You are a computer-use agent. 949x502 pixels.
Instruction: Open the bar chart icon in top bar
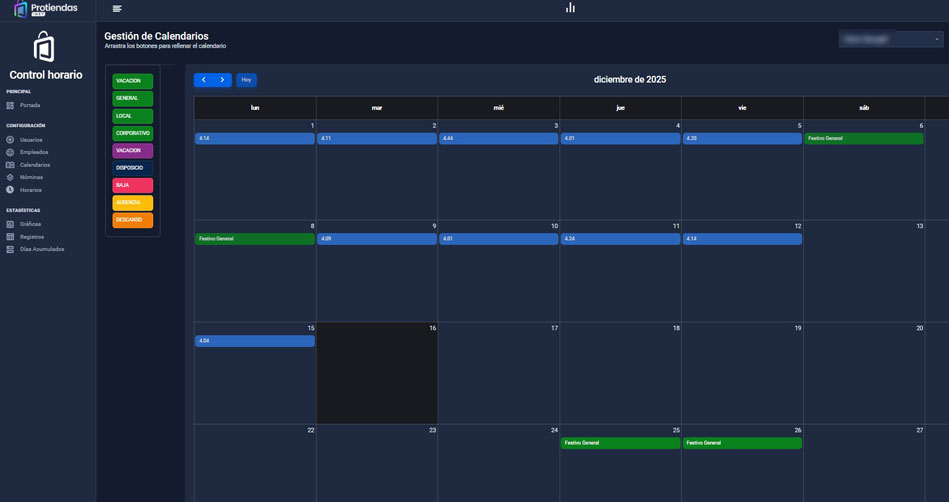[x=570, y=7]
